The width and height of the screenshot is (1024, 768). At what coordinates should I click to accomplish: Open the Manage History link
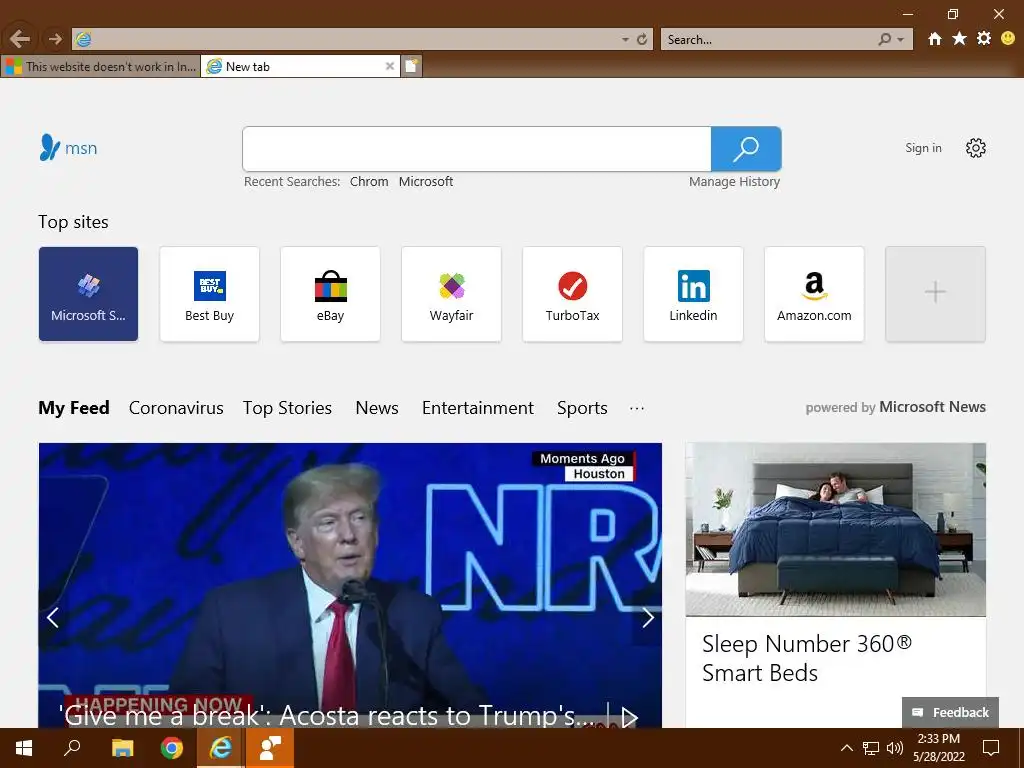[x=735, y=182]
